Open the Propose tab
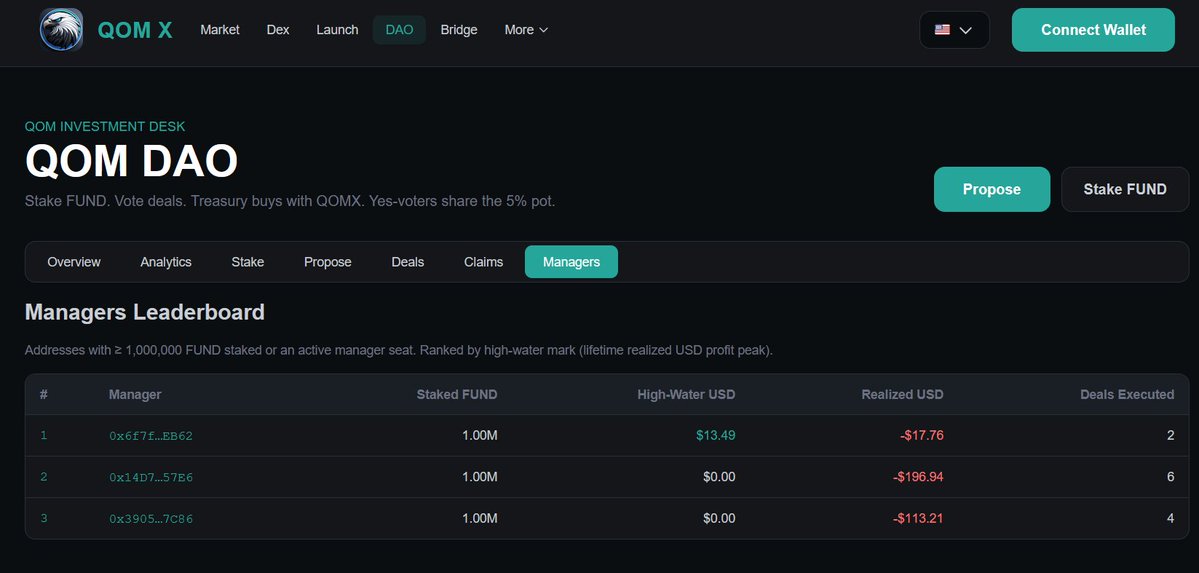 click(327, 262)
